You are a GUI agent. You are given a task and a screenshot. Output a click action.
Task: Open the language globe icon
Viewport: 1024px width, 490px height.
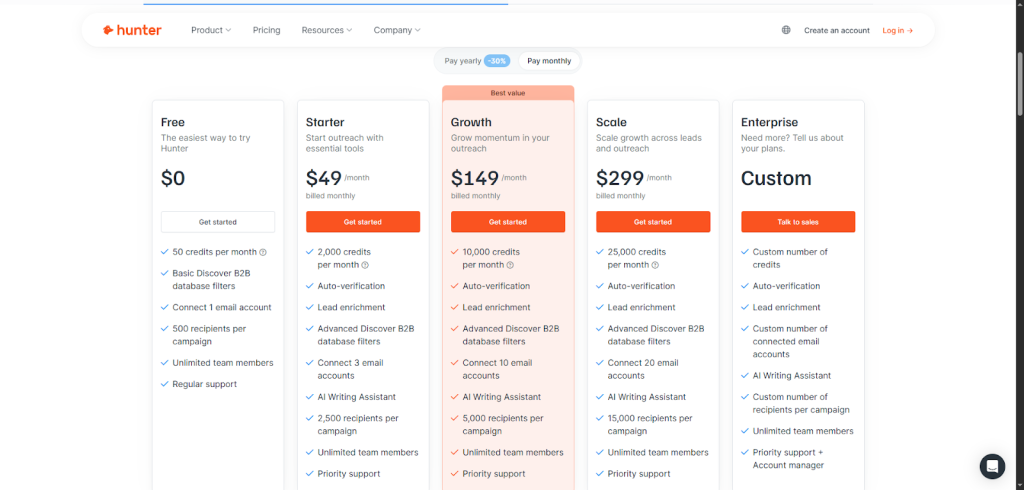click(786, 30)
